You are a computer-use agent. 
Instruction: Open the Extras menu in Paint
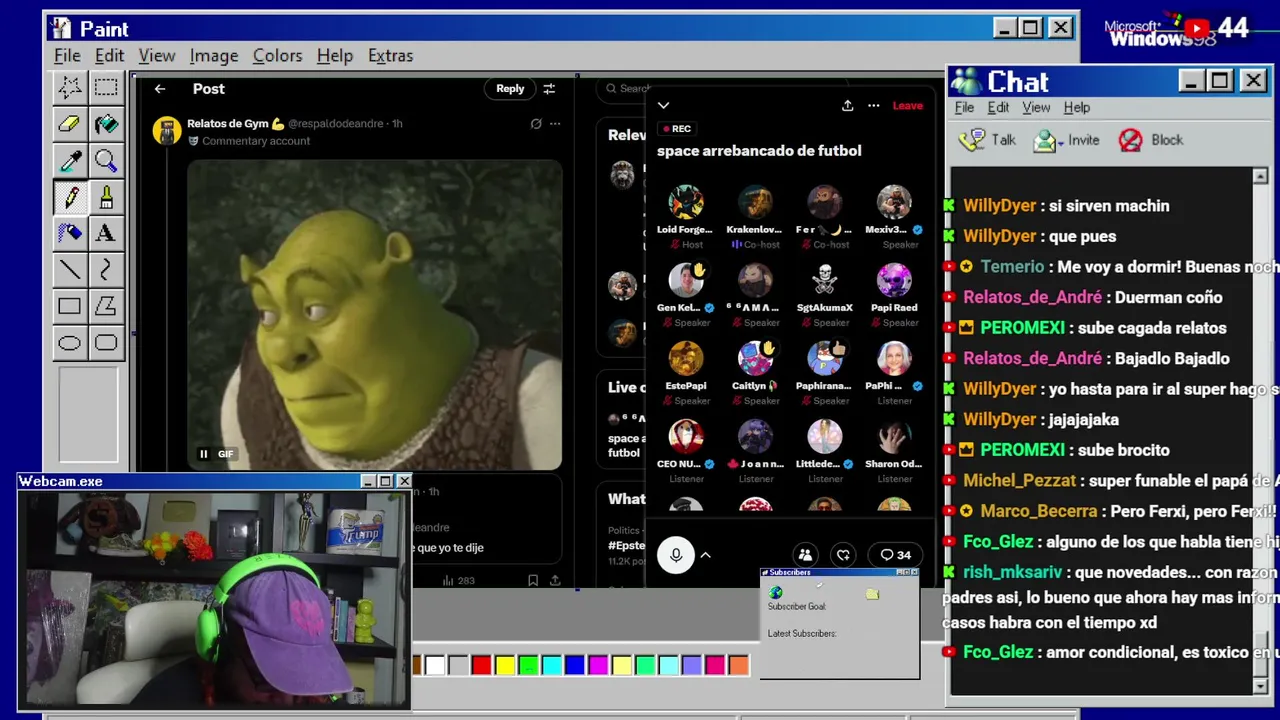[x=390, y=56]
